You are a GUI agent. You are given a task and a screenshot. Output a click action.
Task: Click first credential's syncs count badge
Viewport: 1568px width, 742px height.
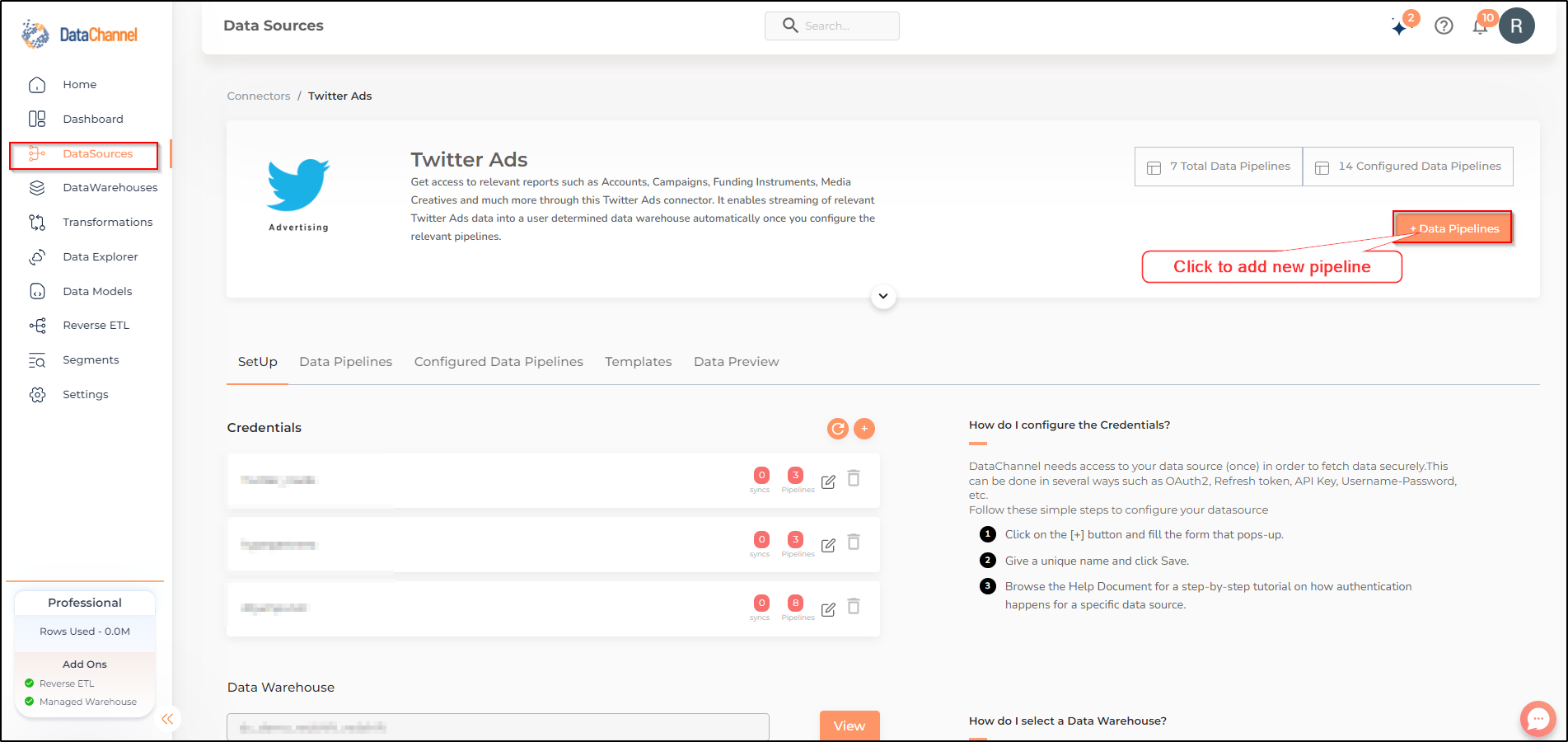pyautogui.click(x=762, y=476)
